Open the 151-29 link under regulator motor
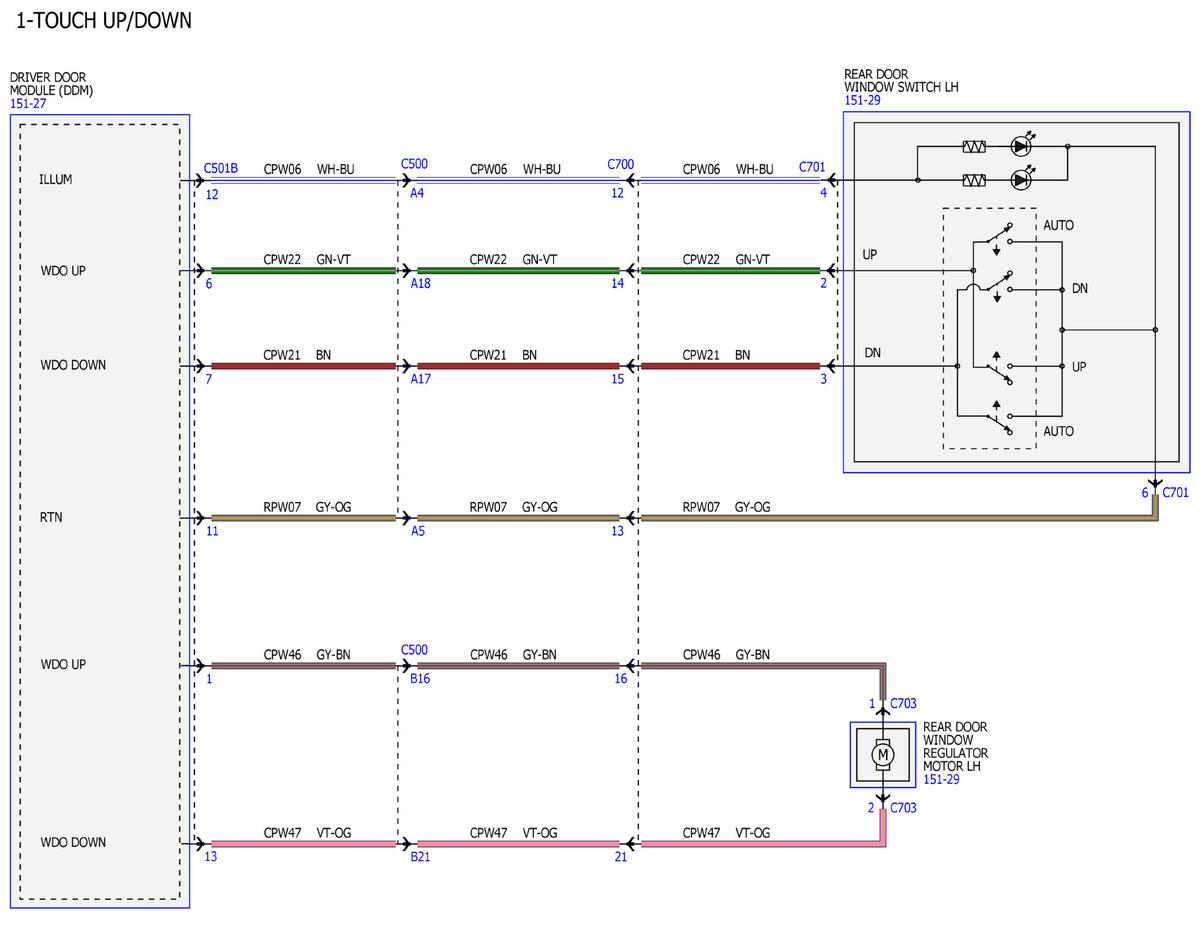 coord(941,779)
